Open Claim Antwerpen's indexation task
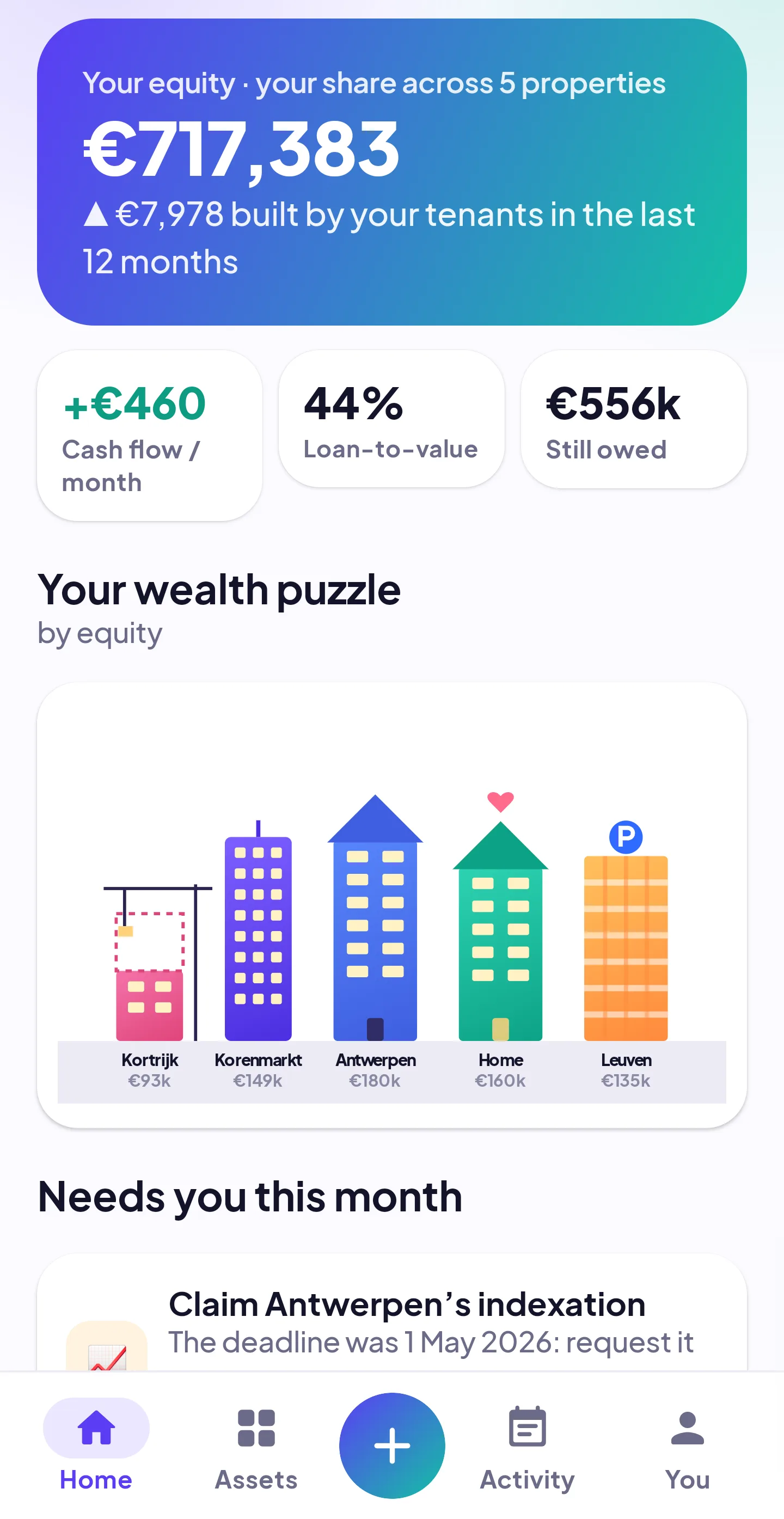784x1519 pixels. [x=392, y=1315]
